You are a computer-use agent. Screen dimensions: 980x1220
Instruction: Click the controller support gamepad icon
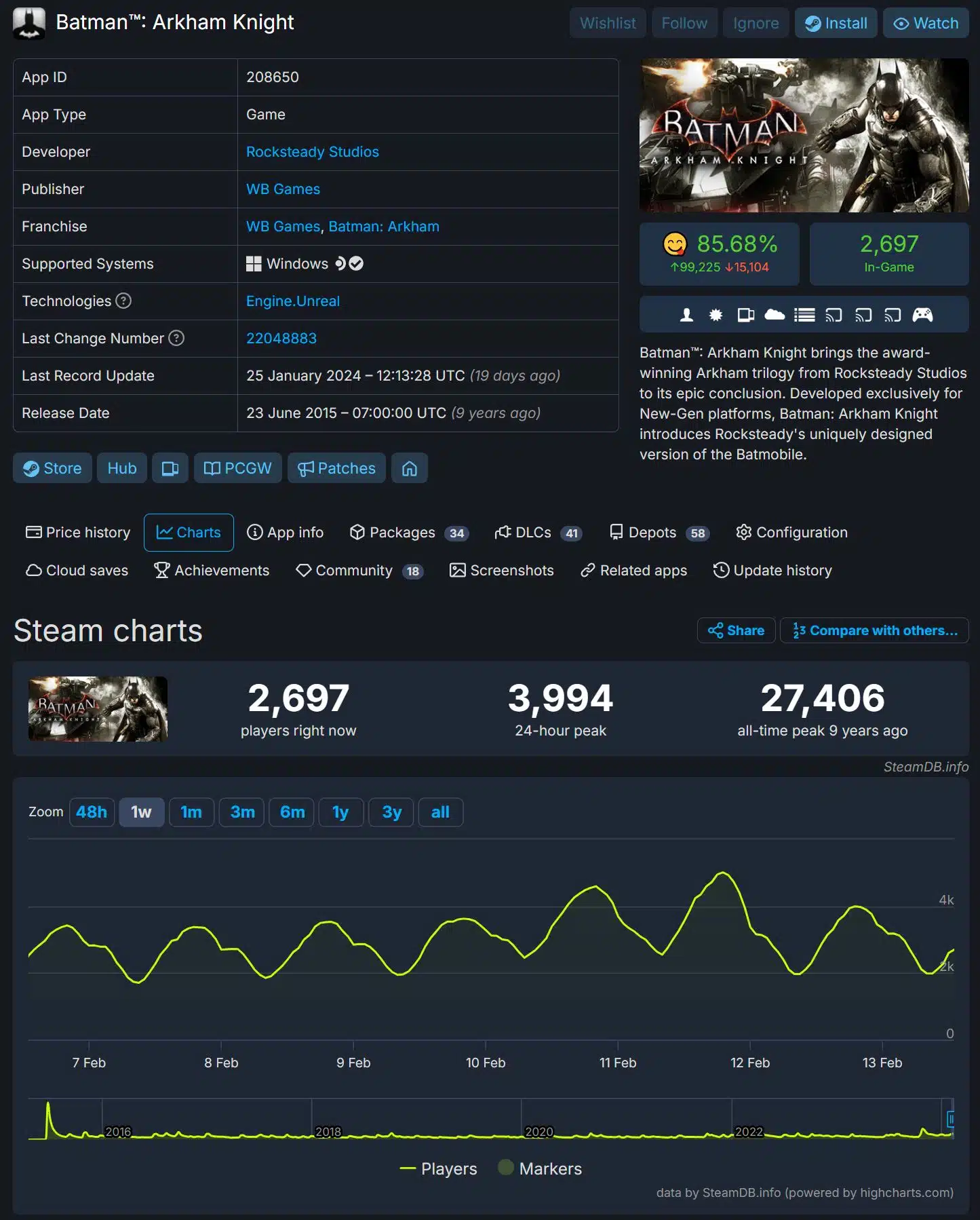(922, 315)
